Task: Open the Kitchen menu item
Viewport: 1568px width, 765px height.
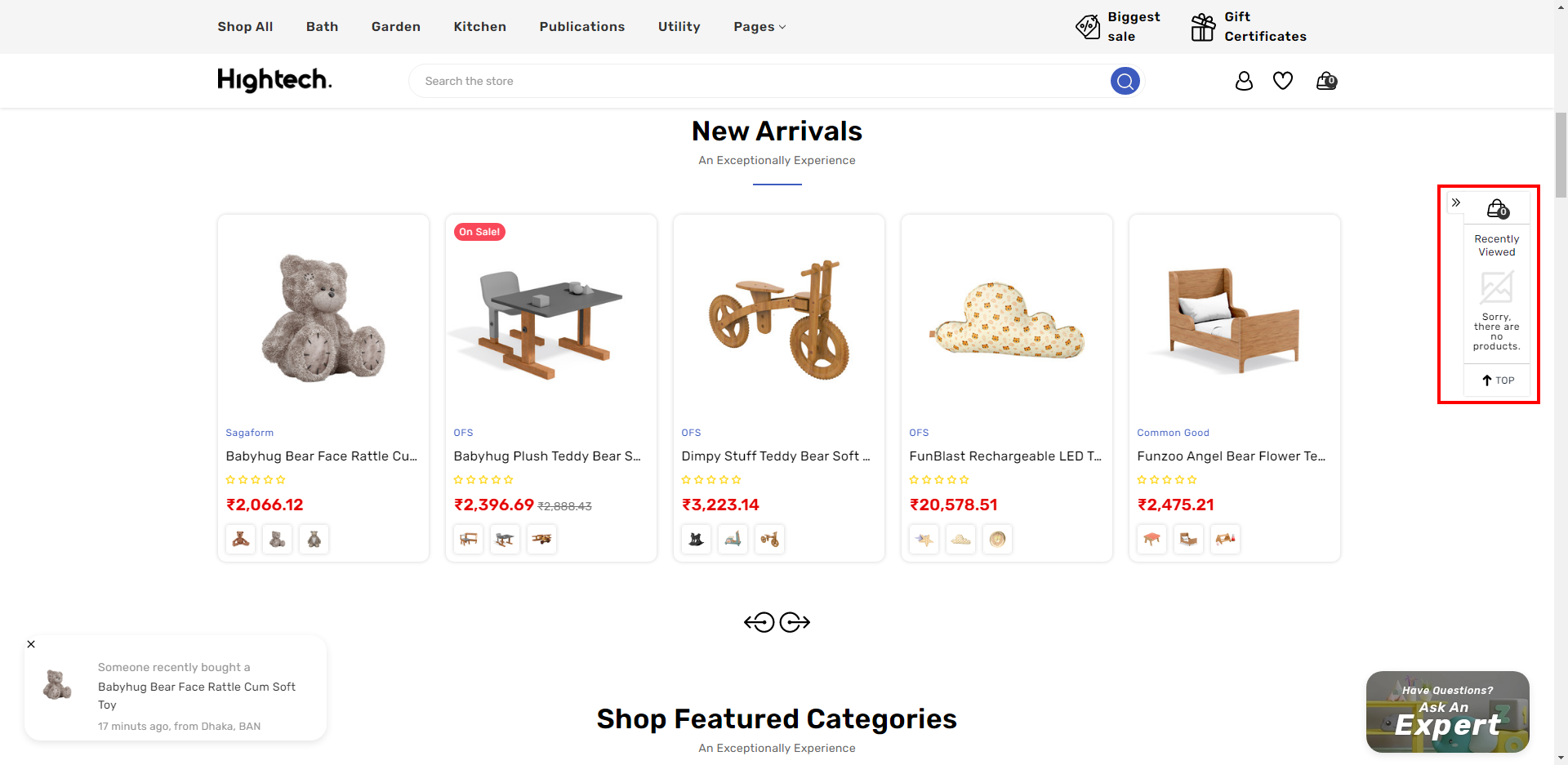Action: click(479, 27)
